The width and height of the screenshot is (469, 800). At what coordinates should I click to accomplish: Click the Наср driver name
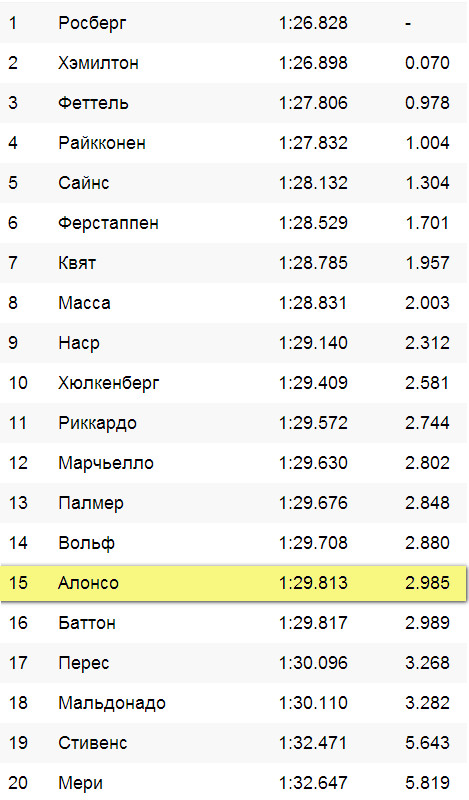(79, 343)
